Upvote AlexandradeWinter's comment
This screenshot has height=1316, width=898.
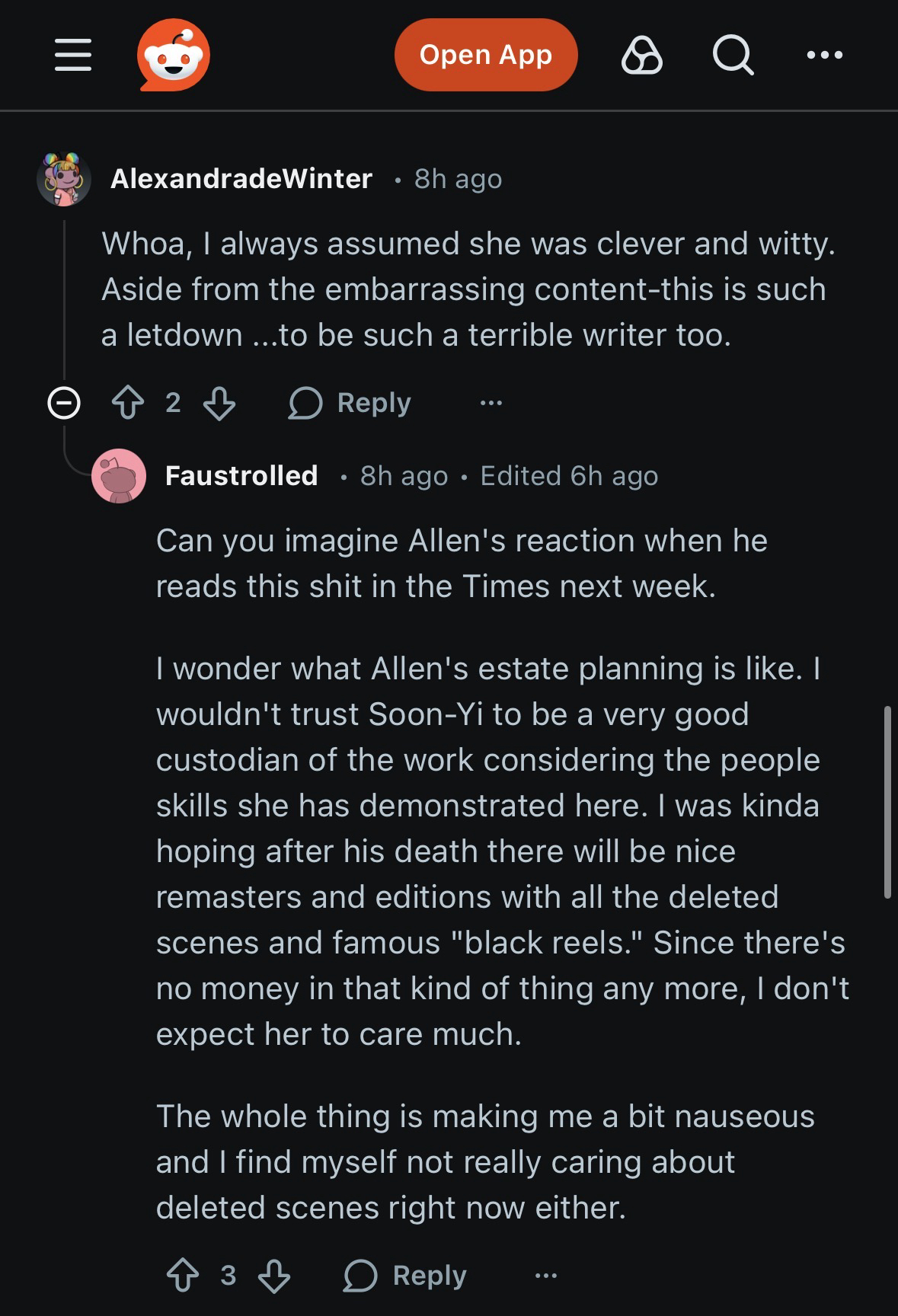pyautogui.click(x=128, y=403)
